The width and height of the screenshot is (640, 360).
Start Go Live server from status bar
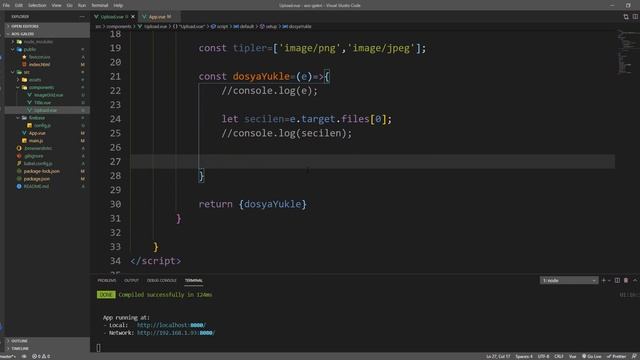(591, 357)
